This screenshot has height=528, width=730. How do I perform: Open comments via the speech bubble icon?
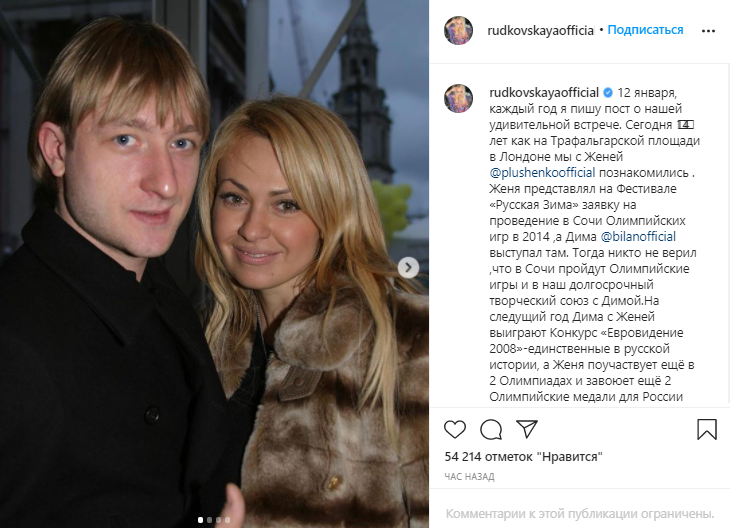pos(491,429)
